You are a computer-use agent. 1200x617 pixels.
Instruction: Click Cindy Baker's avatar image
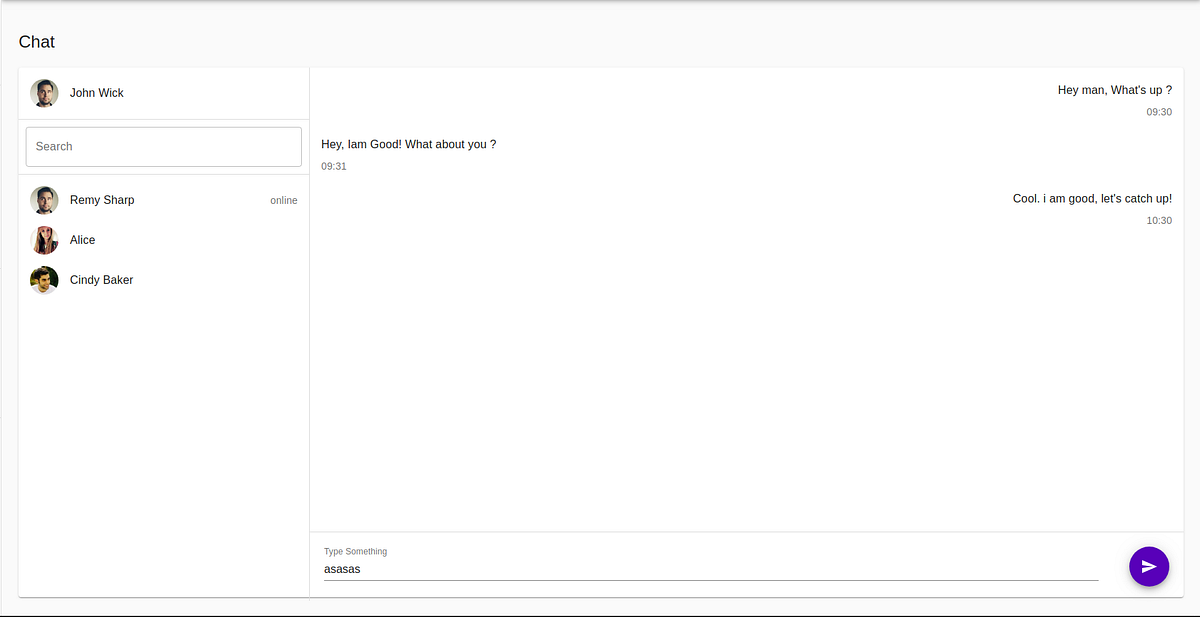click(44, 280)
